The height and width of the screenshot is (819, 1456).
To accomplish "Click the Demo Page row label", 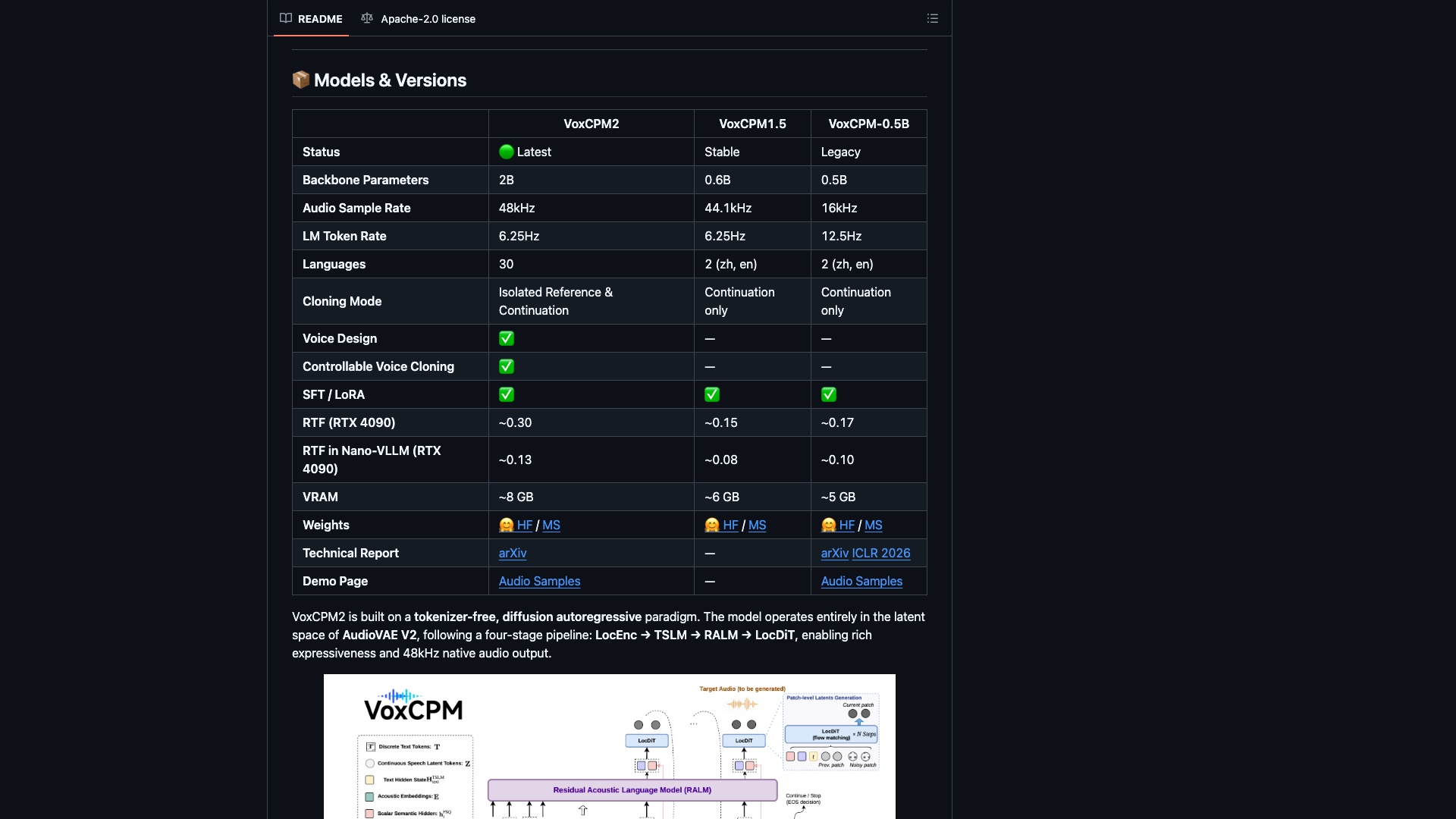I will (x=335, y=581).
